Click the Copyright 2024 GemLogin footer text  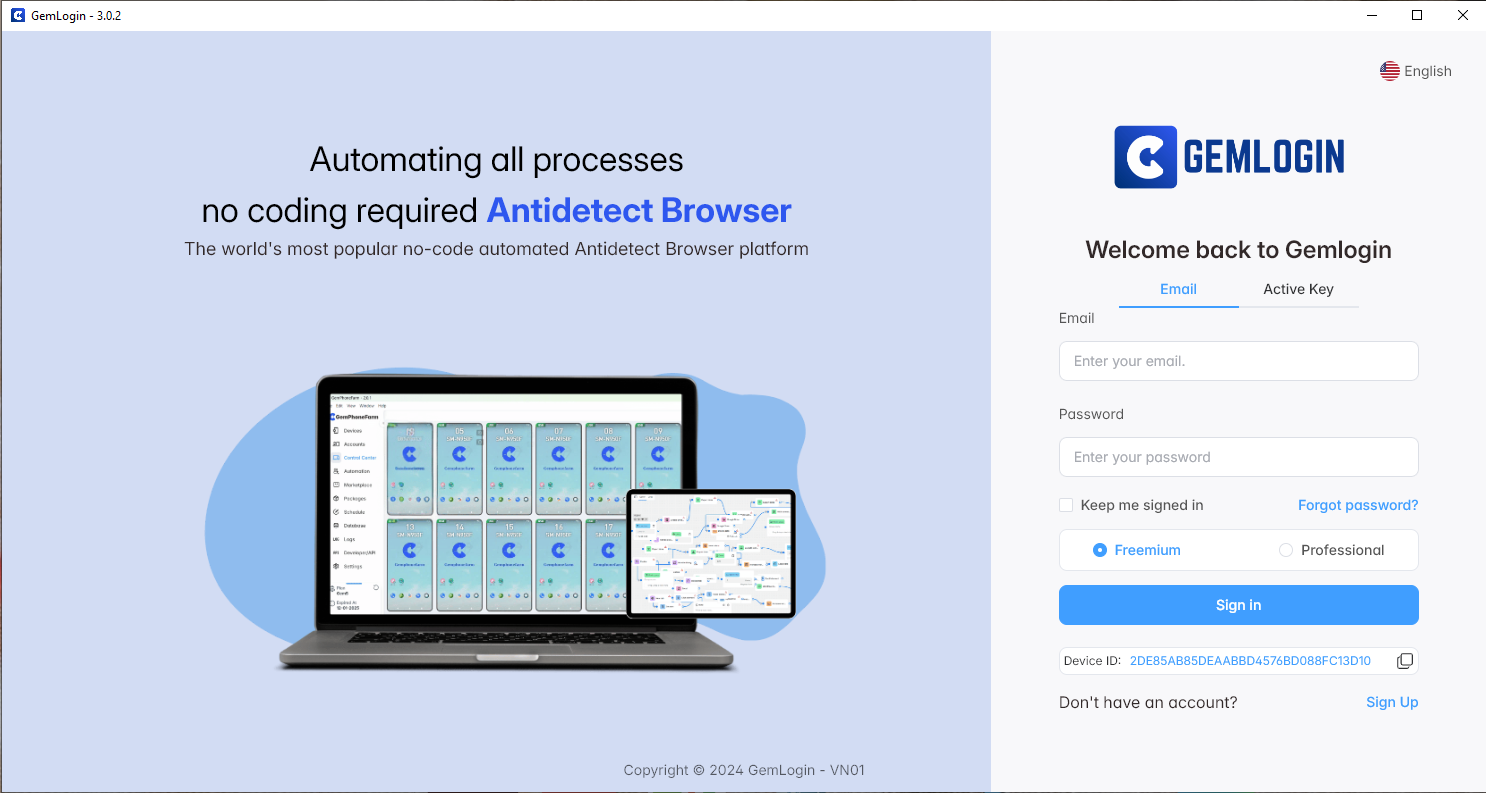pyautogui.click(x=744, y=770)
